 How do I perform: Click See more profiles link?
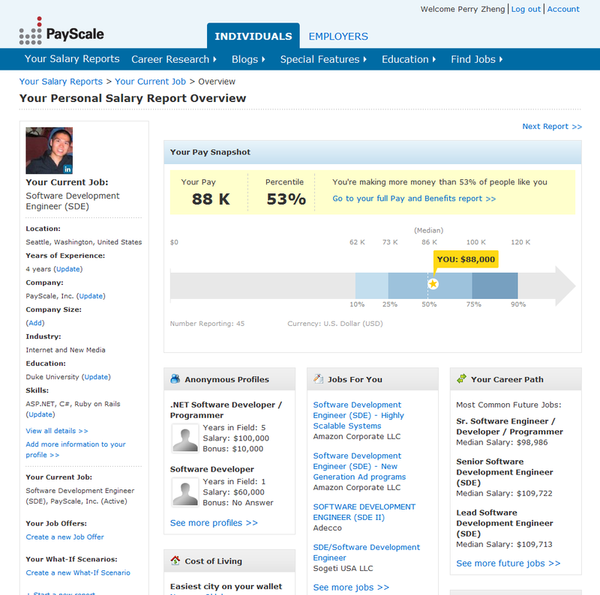pos(214,523)
